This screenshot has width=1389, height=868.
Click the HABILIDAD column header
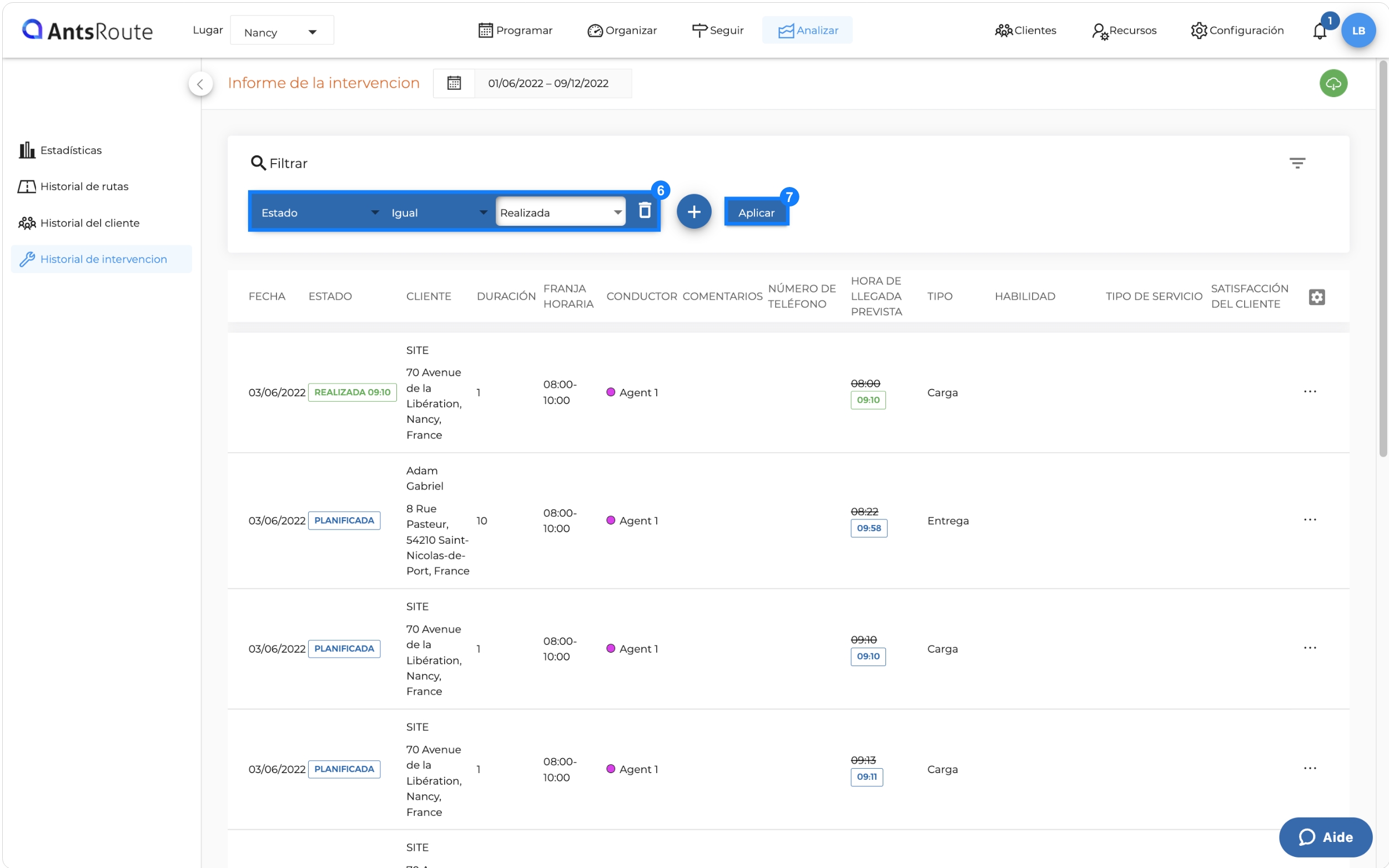click(1024, 296)
